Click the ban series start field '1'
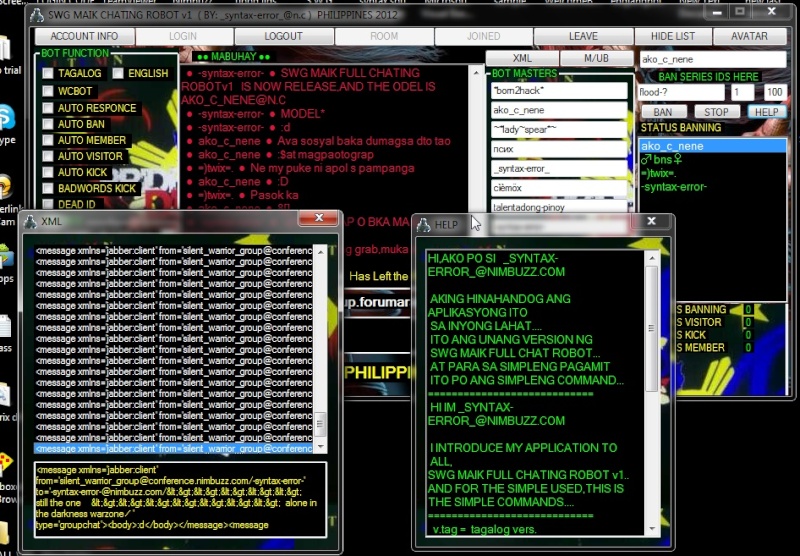This screenshot has width=800, height=556. point(742,92)
